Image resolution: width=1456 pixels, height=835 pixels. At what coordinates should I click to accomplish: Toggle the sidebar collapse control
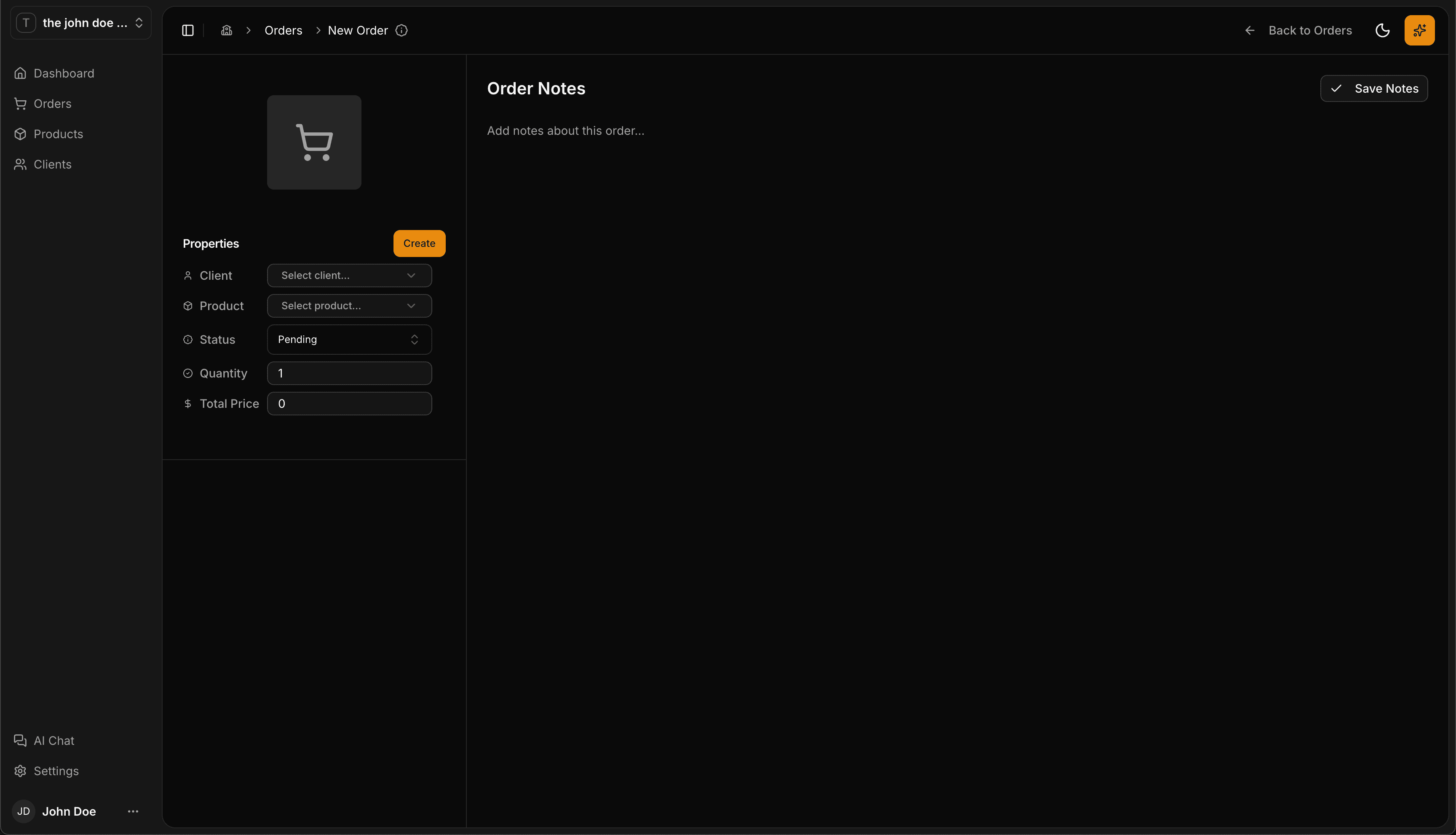click(x=187, y=30)
